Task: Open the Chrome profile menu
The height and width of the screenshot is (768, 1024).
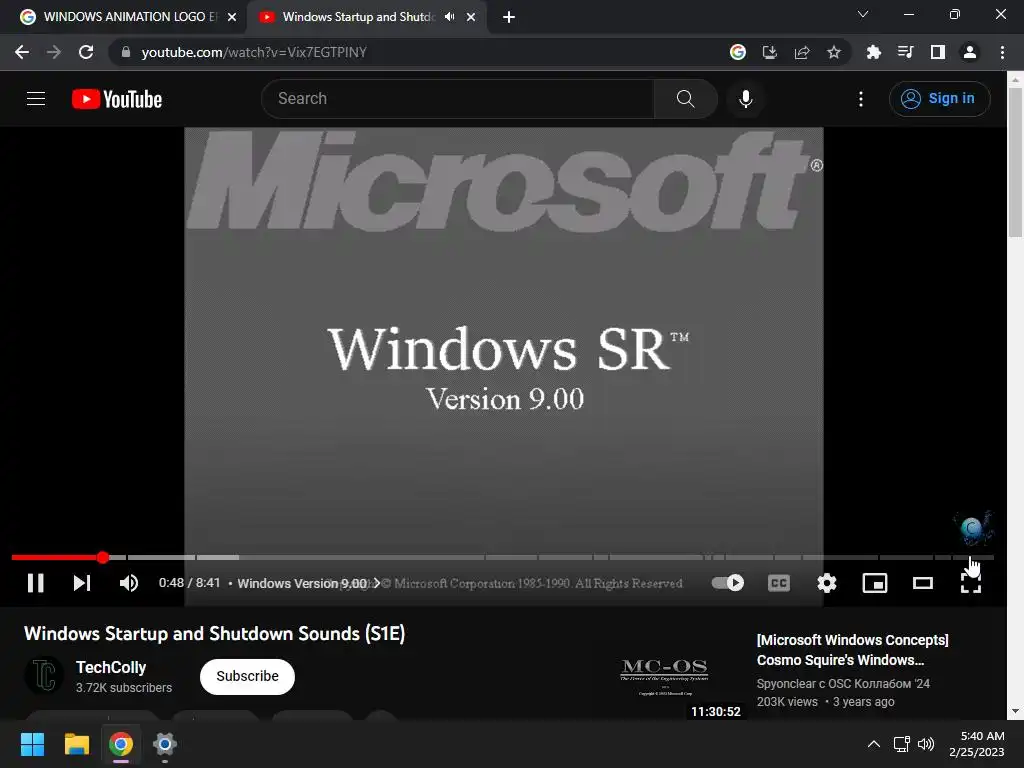Action: [969, 52]
